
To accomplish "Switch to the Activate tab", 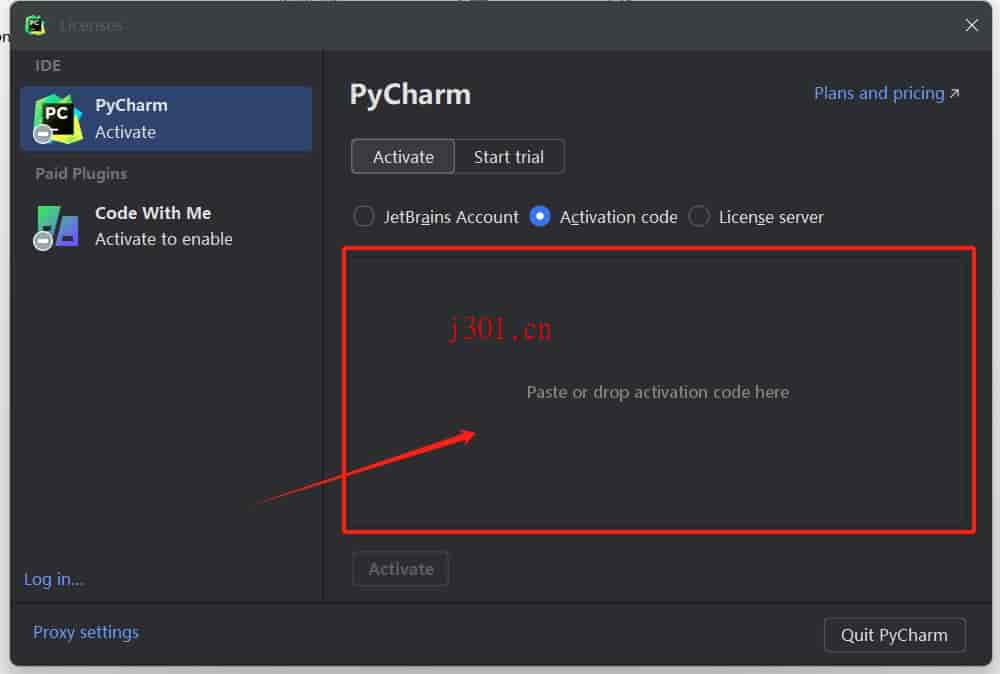I will (x=403, y=156).
